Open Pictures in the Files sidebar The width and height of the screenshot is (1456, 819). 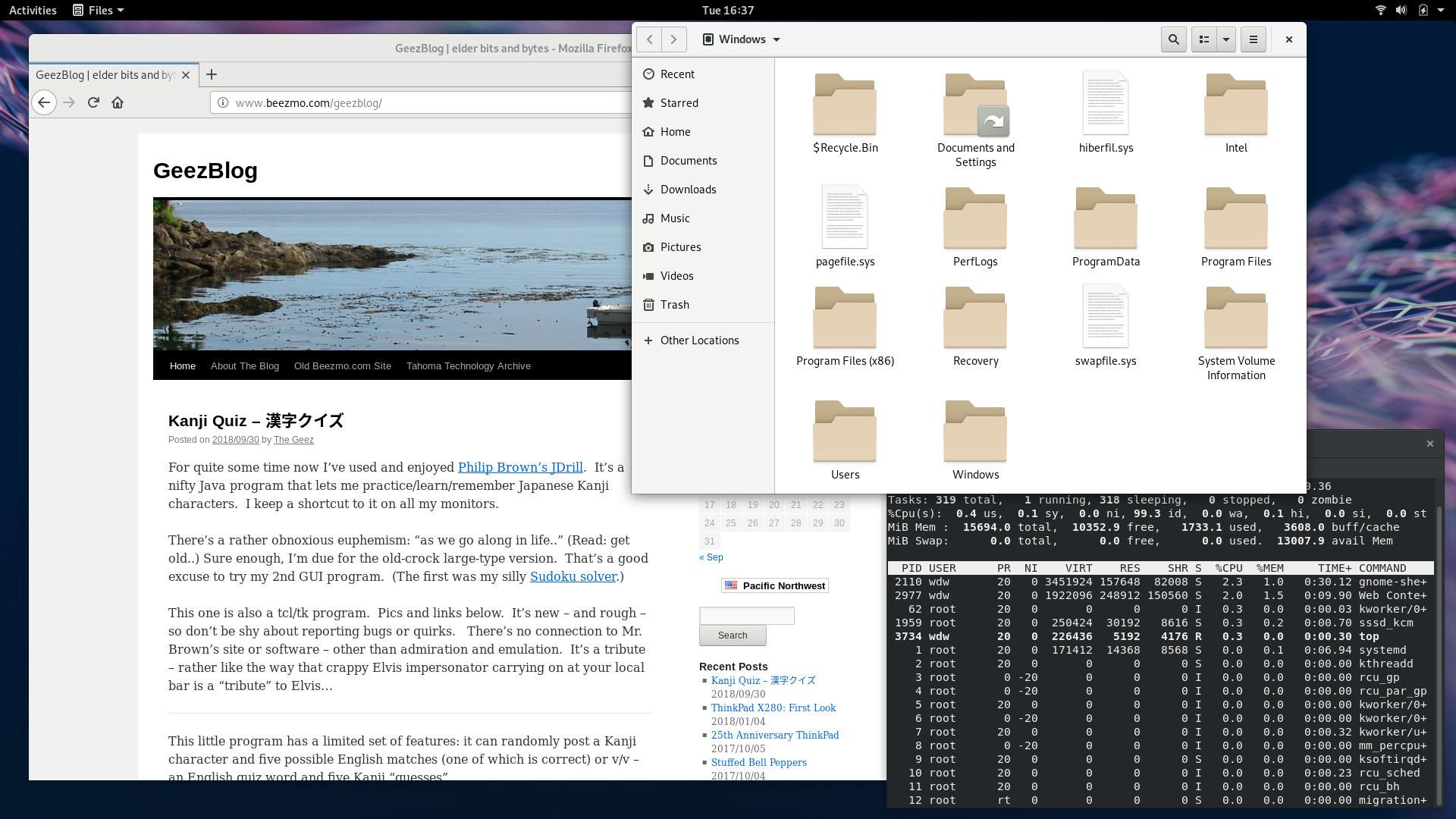coord(703,247)
